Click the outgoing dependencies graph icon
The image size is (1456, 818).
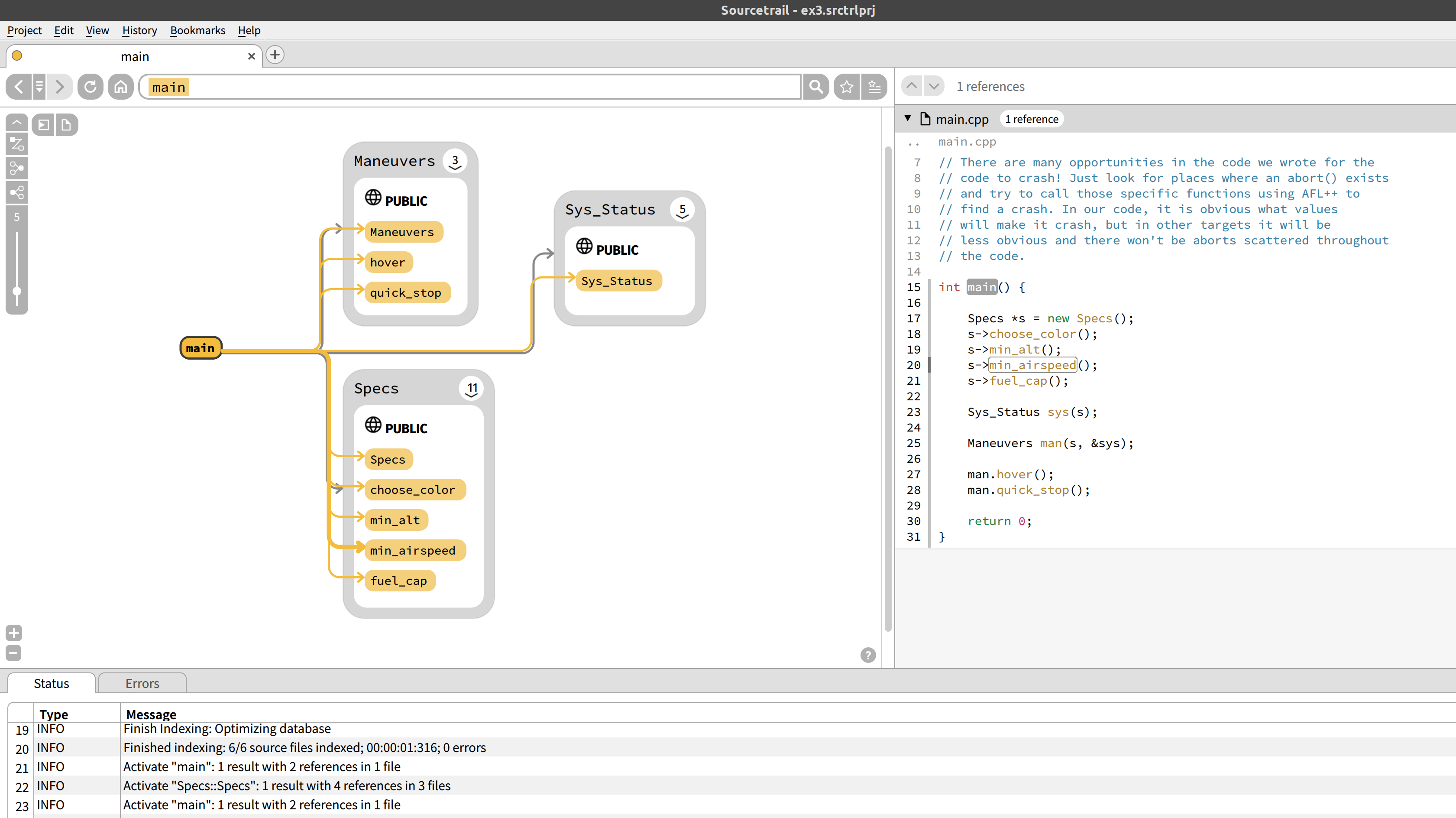coord(16,192)
